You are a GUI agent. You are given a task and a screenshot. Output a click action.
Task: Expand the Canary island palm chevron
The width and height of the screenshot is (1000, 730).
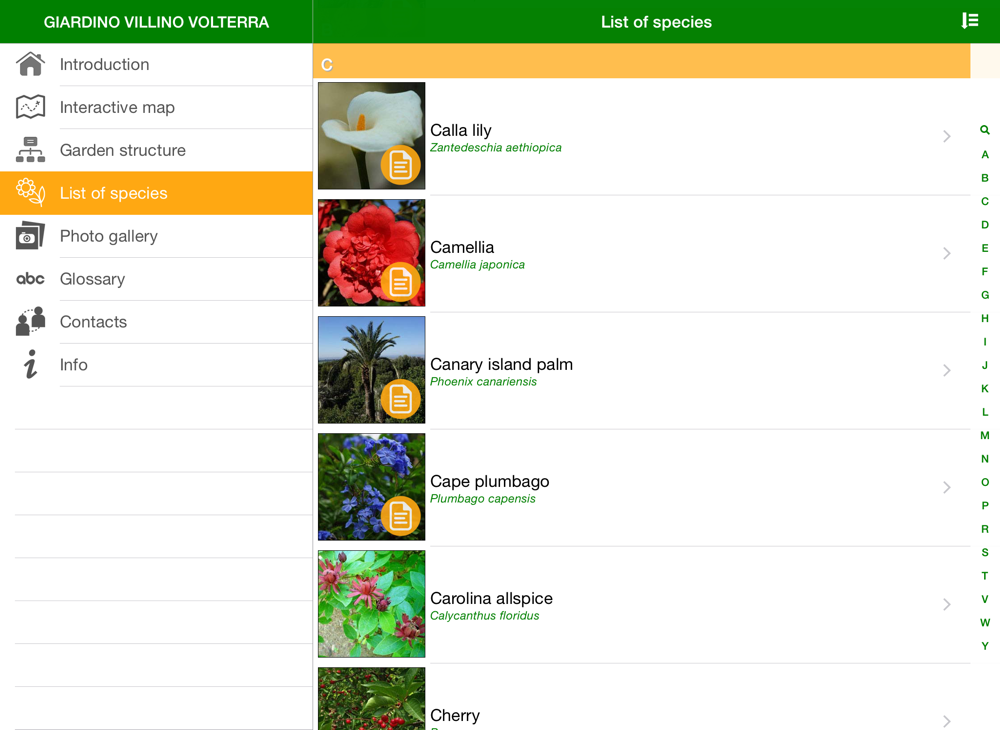point(947,370)
